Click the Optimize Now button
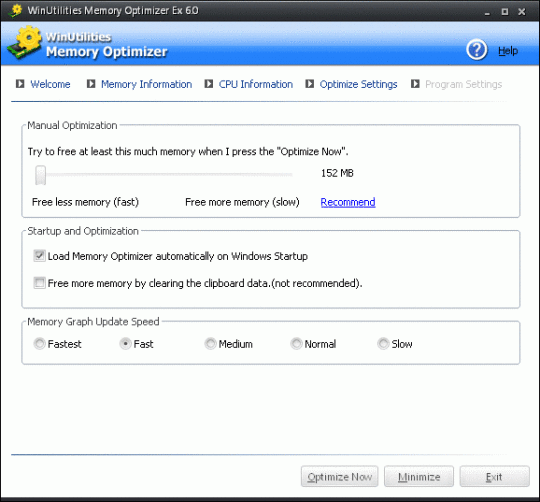 point(340,477)
